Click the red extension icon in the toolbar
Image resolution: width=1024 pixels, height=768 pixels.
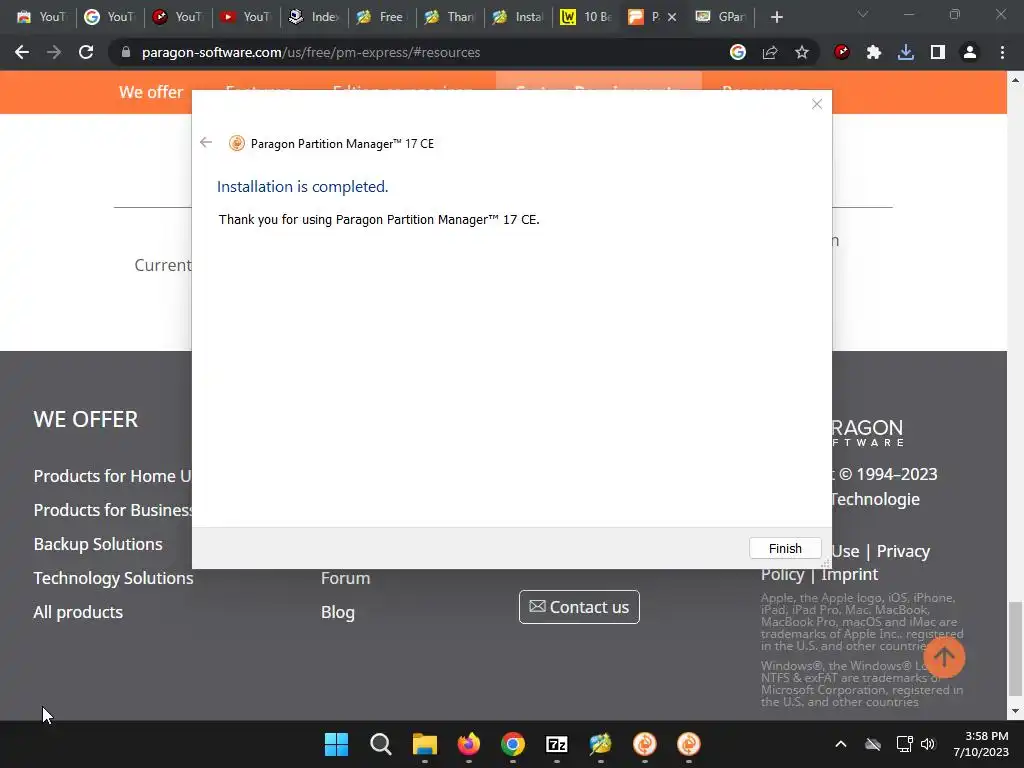[842, 52]
